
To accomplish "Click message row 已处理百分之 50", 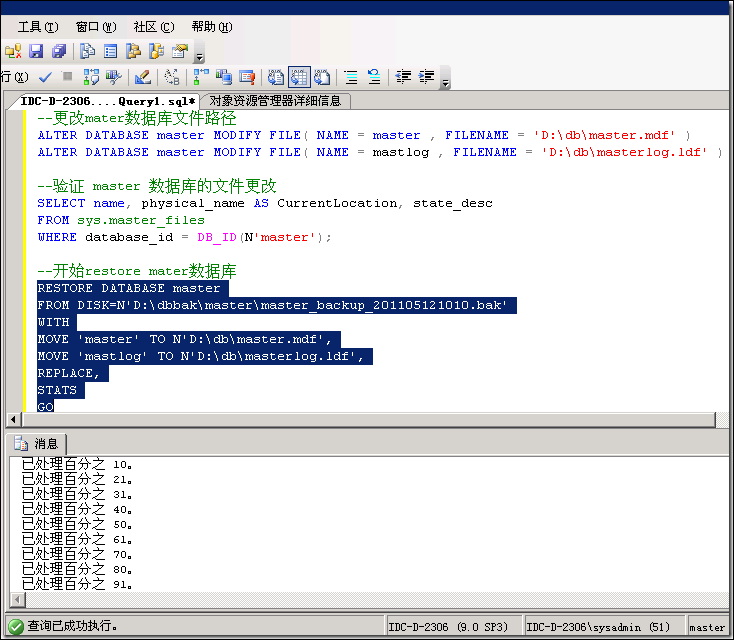I will (77, 524).
